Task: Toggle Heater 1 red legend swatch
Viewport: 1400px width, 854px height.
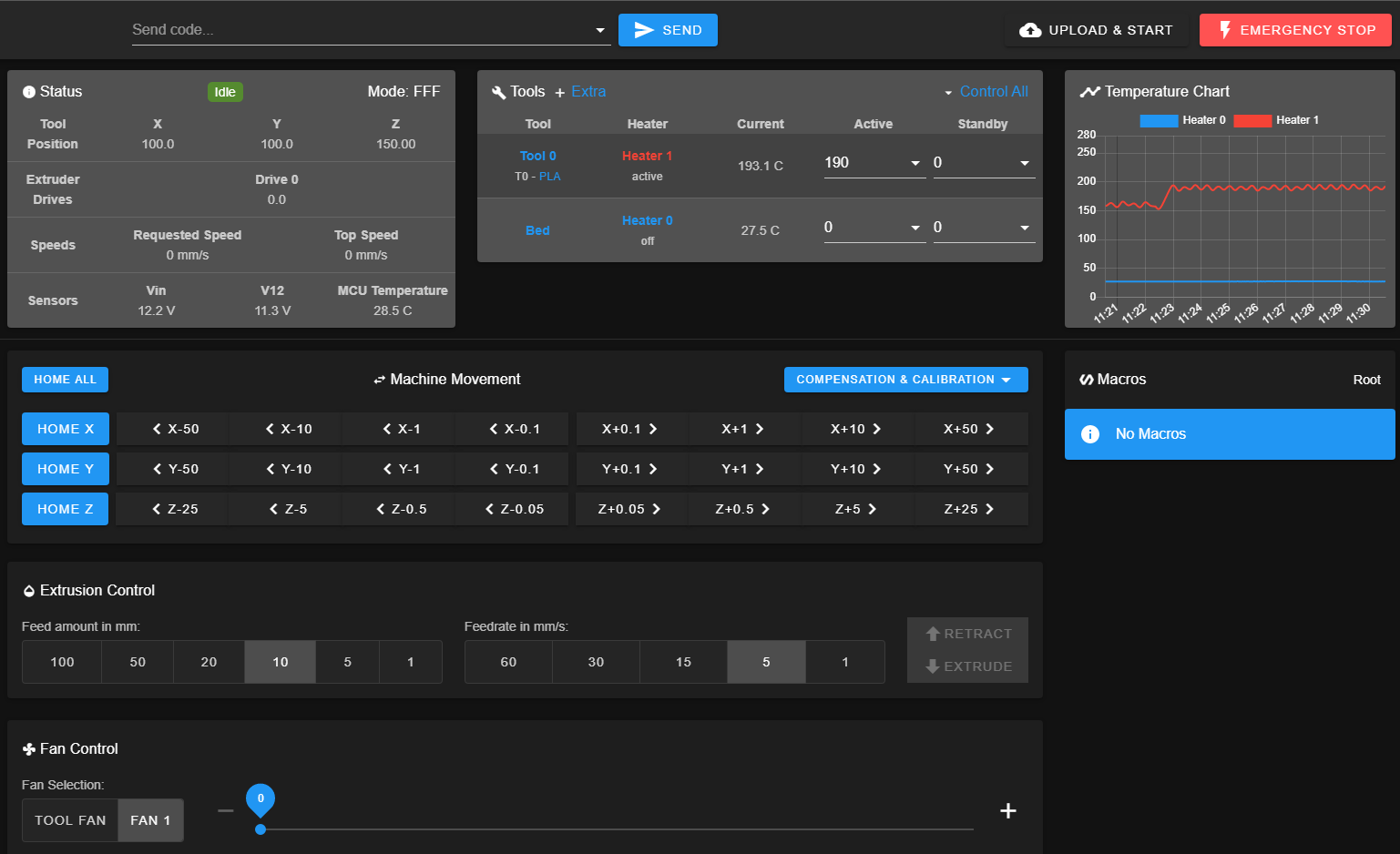Action: click(x=1252, y=120)
